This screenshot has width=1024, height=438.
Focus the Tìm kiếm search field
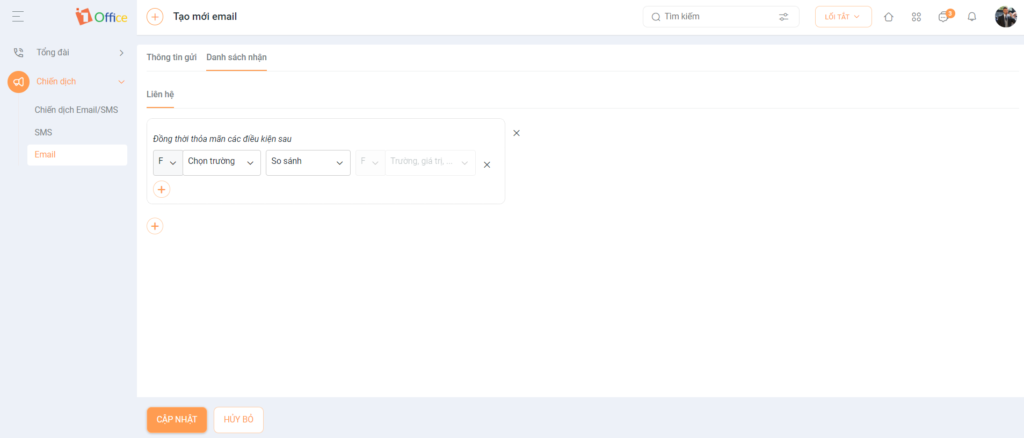click(721, 17)
